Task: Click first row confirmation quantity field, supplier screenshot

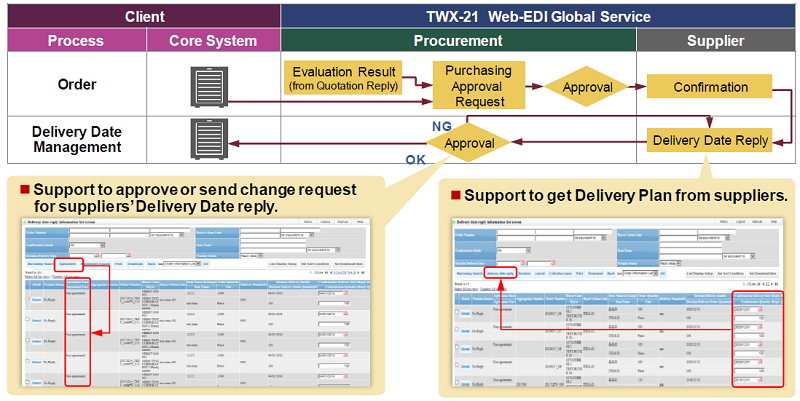Action: [749, 318]
